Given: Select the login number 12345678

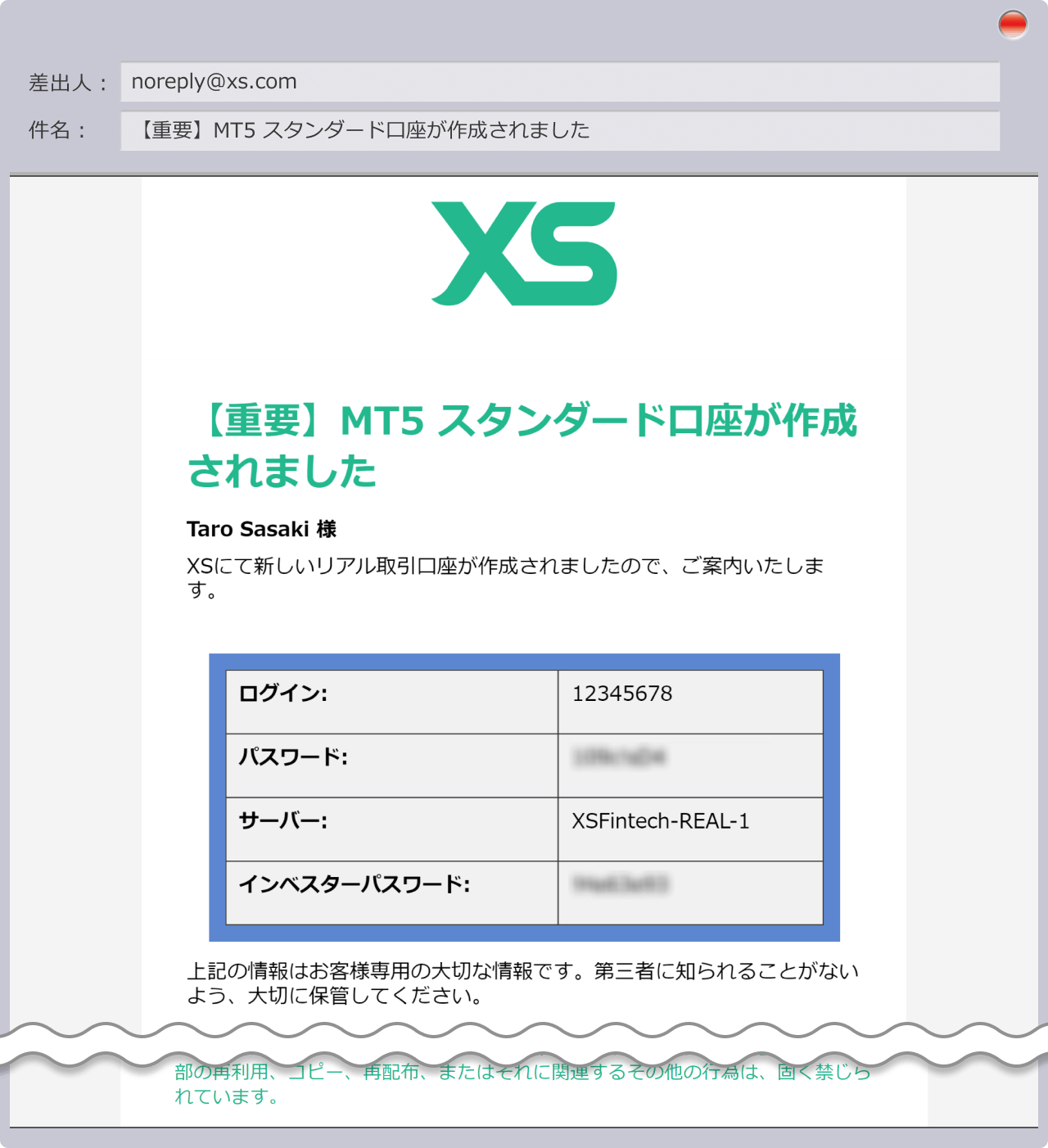Looking at the screenshot, I should click(x=622, y=694).
